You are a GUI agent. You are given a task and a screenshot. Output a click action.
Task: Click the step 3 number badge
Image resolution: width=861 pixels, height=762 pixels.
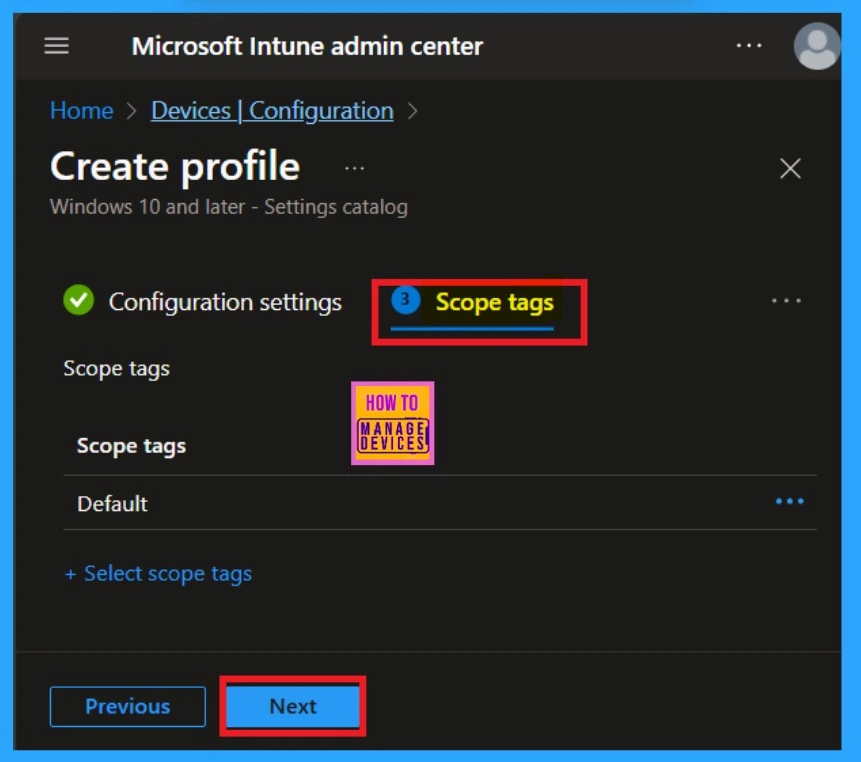pyautogui.click(x=405, y=300)
